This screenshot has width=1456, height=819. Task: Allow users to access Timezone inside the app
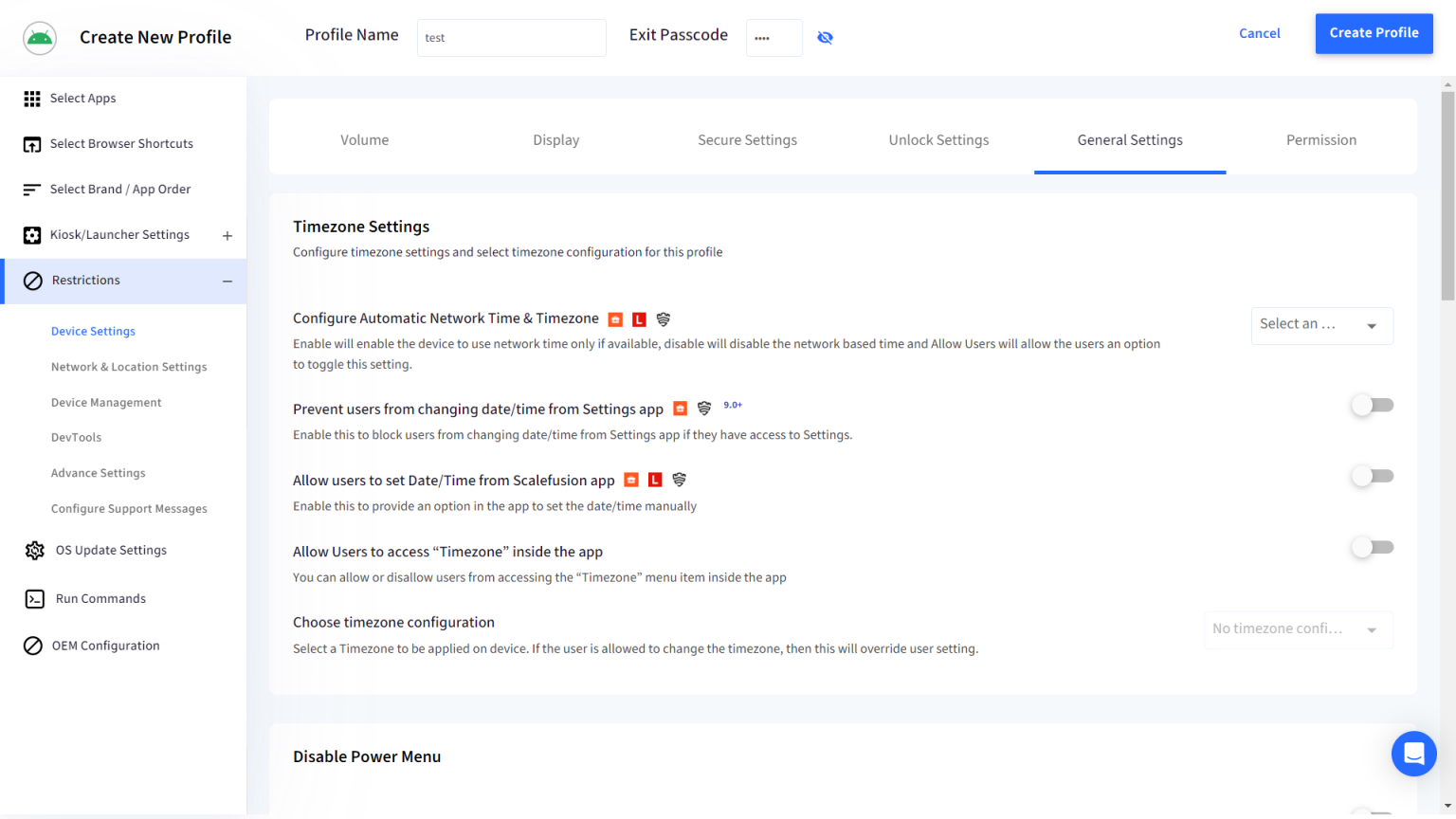[x=1372, y=547]
